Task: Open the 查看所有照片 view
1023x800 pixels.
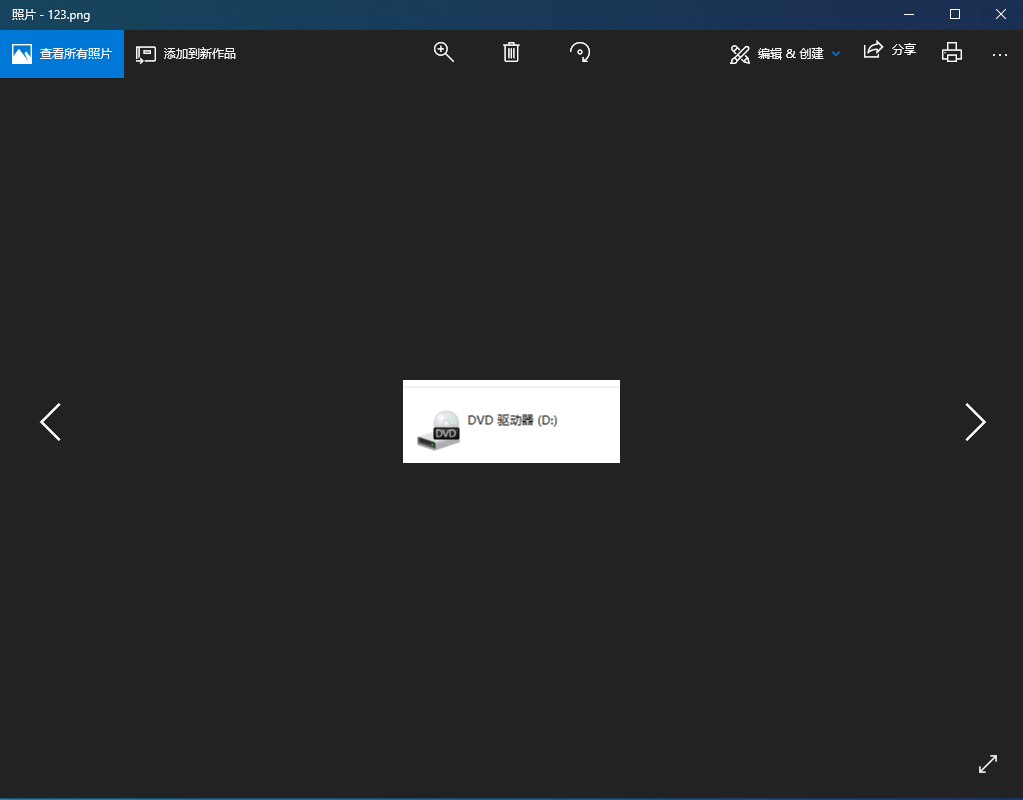Action: click(62, 54)
